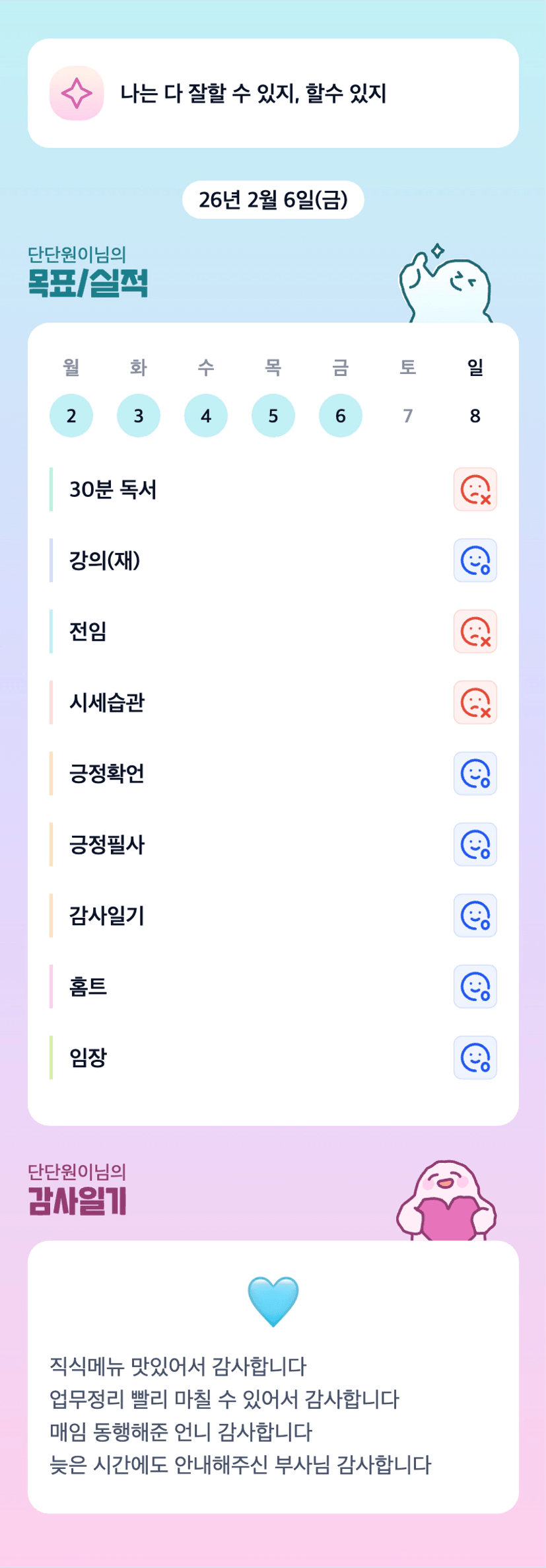This screenshot has height=1568, width=546.
Task: Select Wednesday the 4th in week row
Action: (206, 416)
